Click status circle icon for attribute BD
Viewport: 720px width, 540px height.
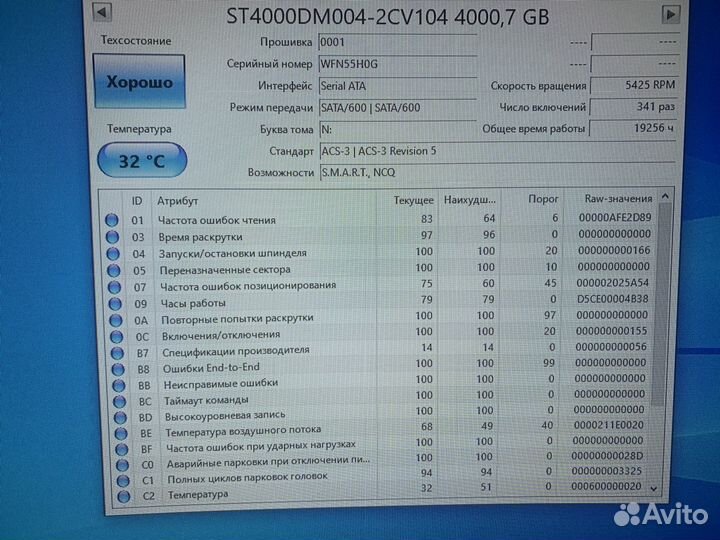click(120, 417)
